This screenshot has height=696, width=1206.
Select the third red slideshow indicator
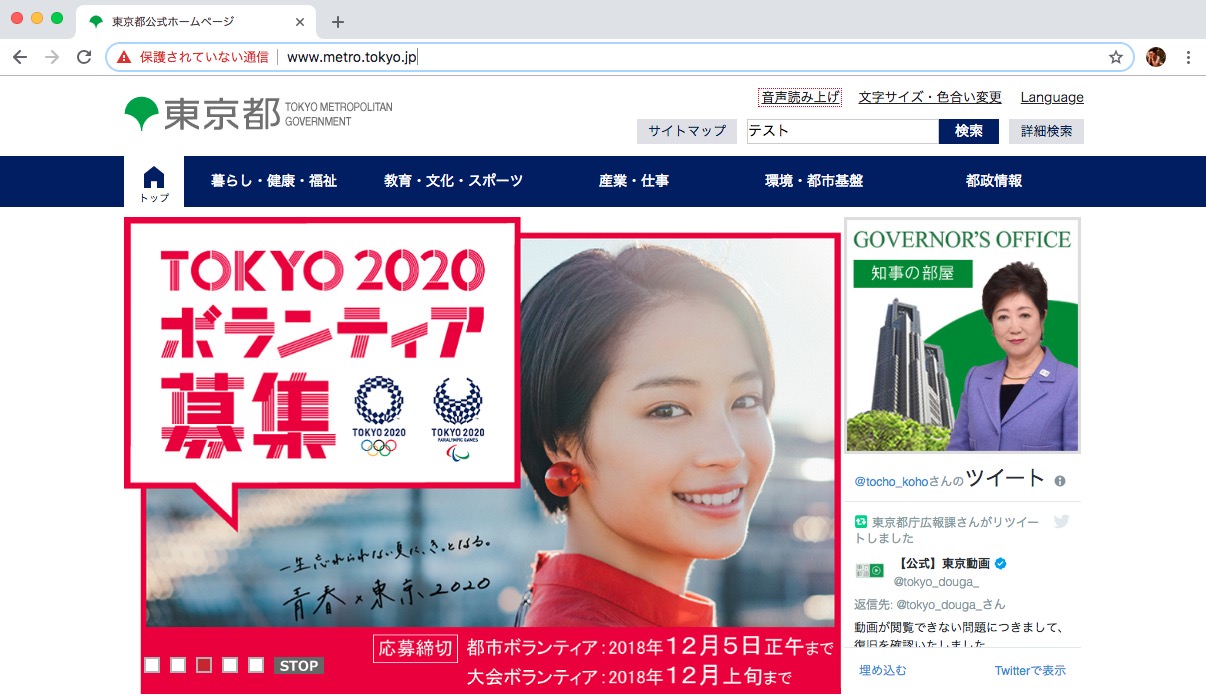pos(204,665)
